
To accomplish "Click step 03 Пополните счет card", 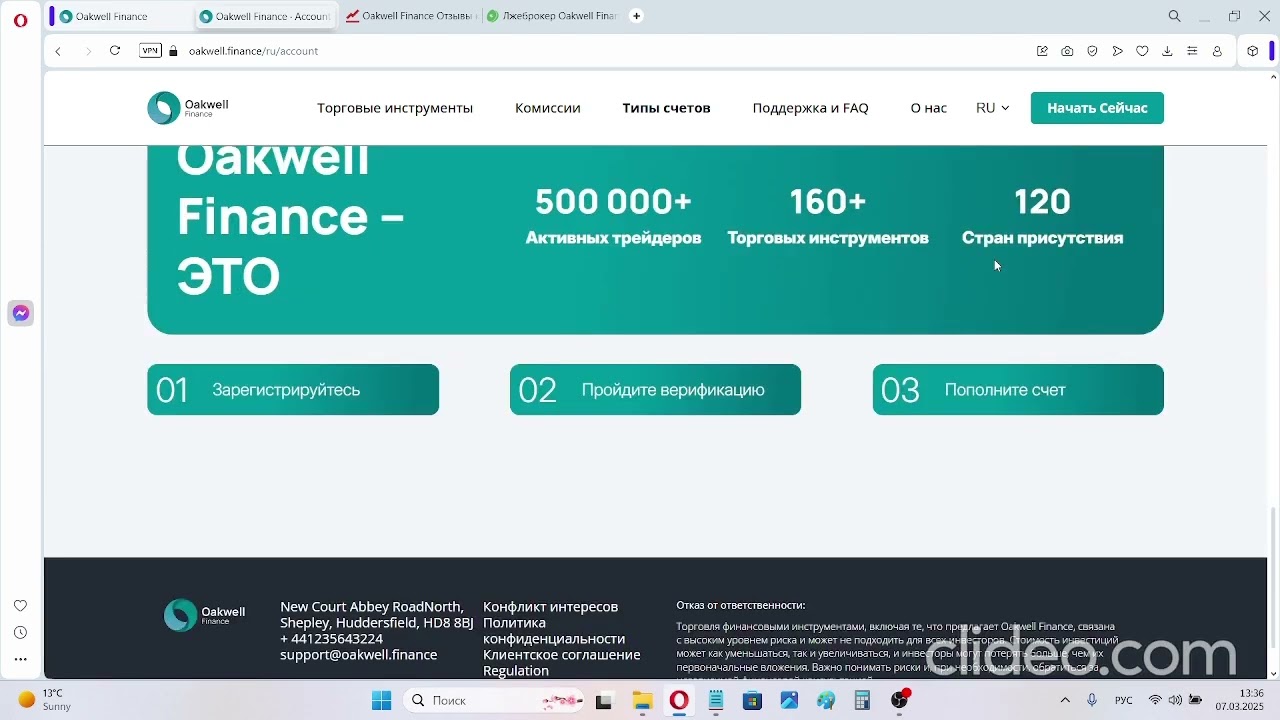I will [1018, 389].
